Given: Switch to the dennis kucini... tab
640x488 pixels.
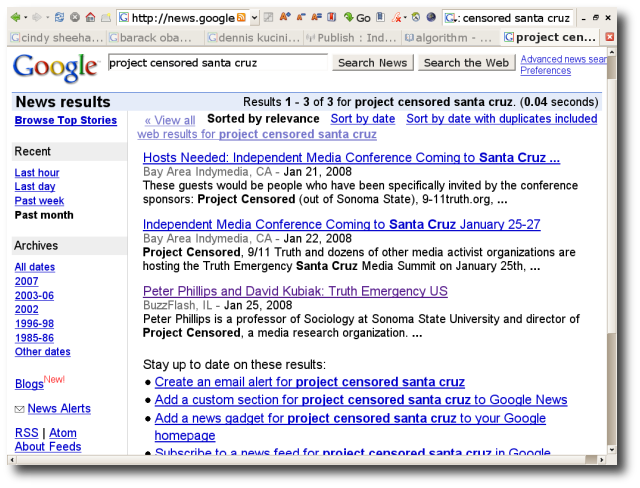Looking at the screenshot, I should click(253, 38).
